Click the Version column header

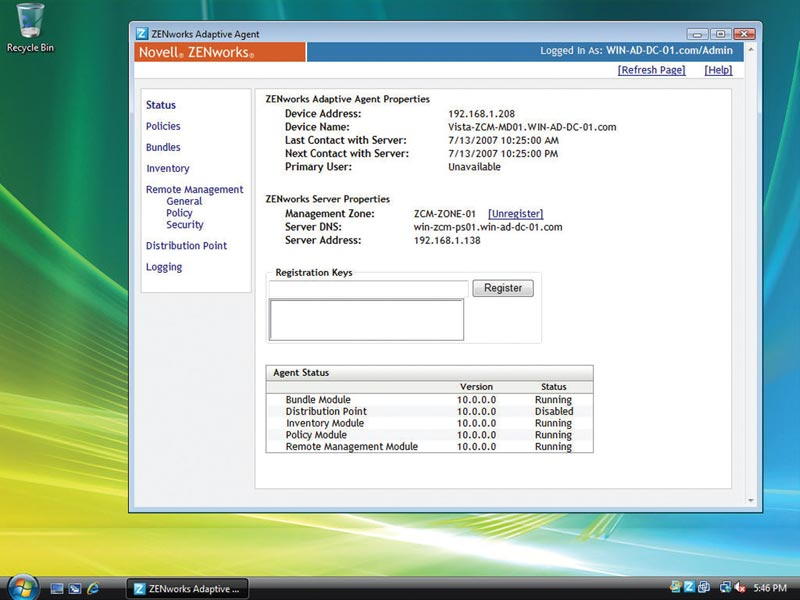click(x=476, y=387)
